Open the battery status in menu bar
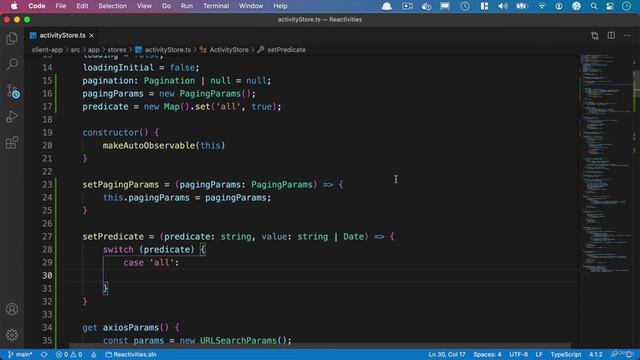This screenshot has width=640, height=360. (522, 6)
